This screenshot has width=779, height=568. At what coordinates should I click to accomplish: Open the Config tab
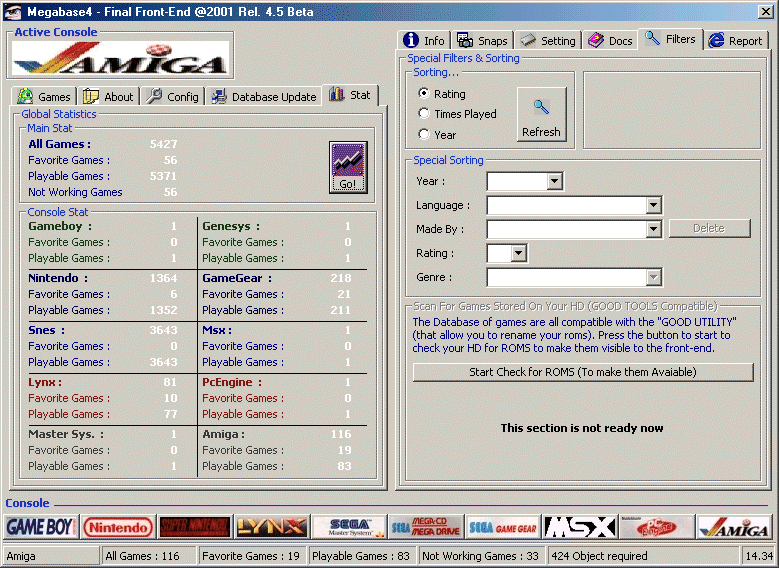click(x=173, y=96)
